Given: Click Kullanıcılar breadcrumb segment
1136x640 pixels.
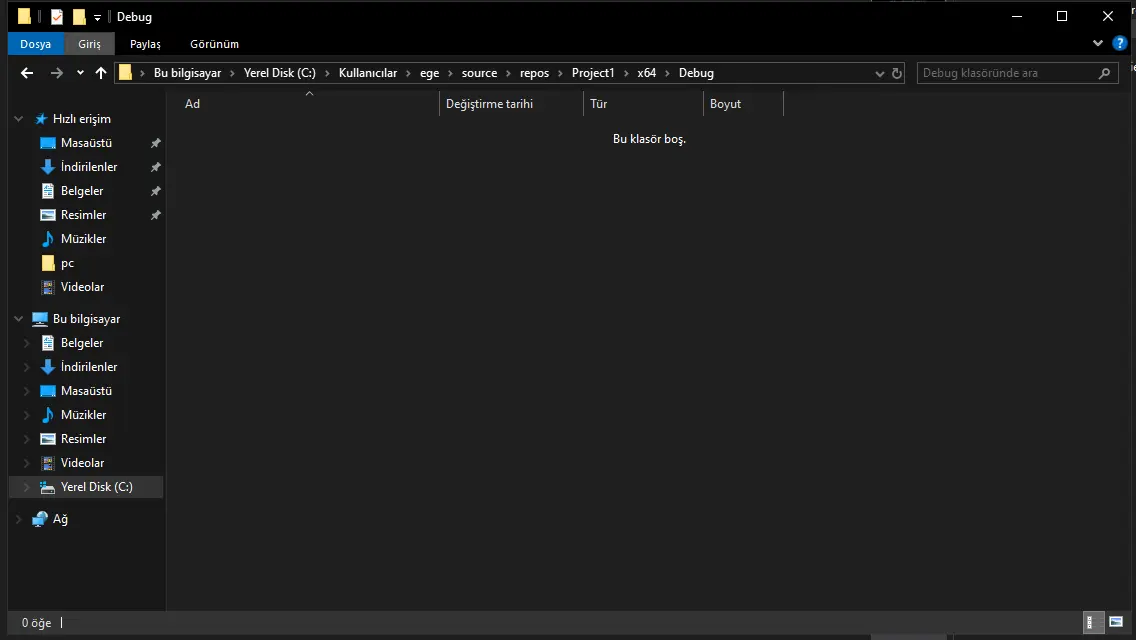Looking at the screenshot, I should 368,73.
